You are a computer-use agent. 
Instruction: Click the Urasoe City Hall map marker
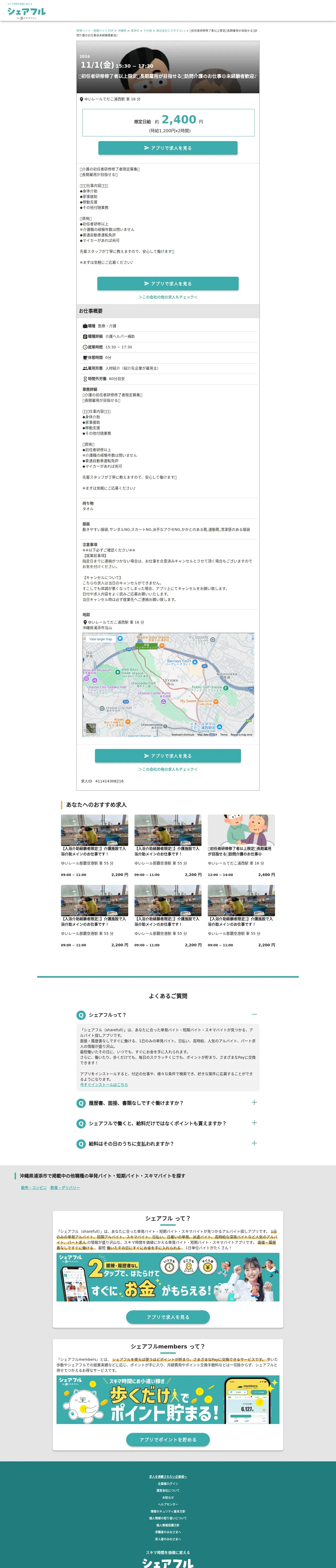[102, 708]
